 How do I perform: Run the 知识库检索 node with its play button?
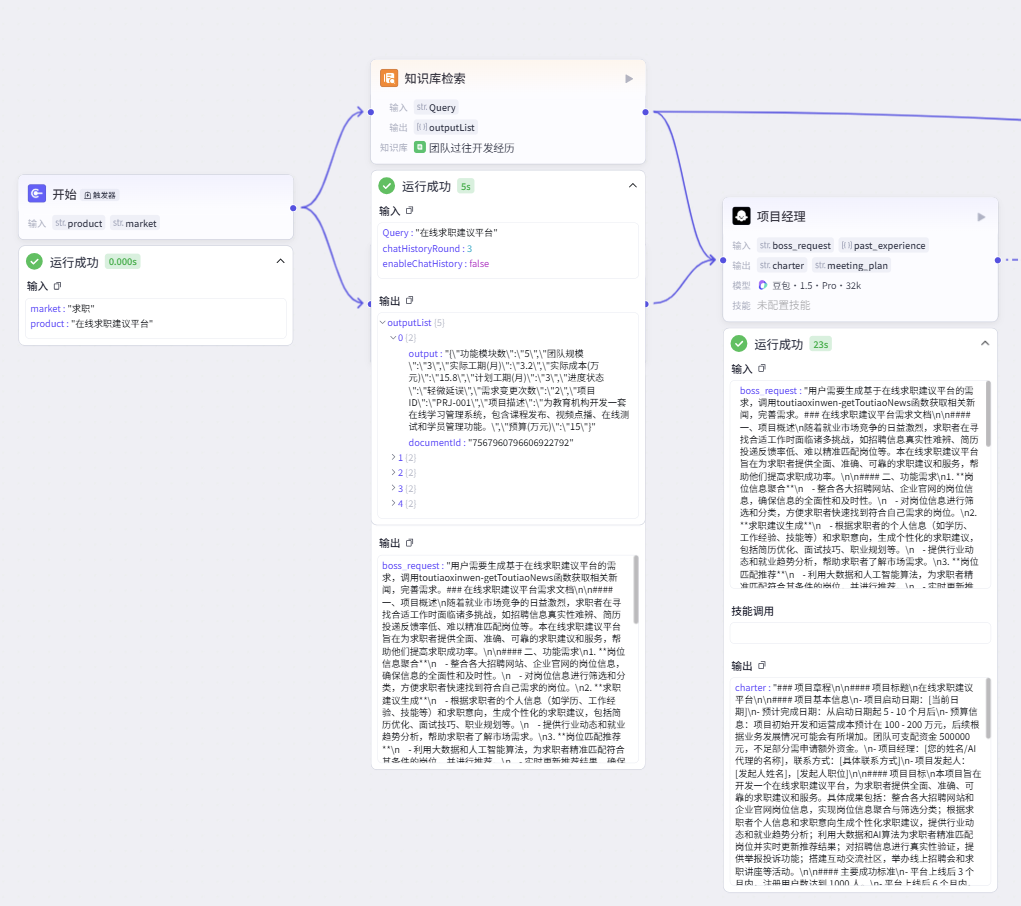click(629, 78)
